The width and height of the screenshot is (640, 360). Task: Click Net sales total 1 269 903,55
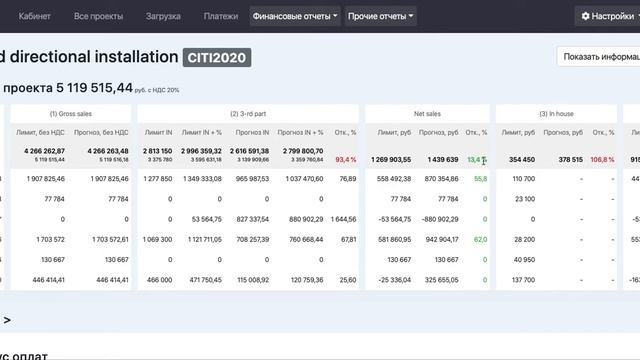[391, 160]
